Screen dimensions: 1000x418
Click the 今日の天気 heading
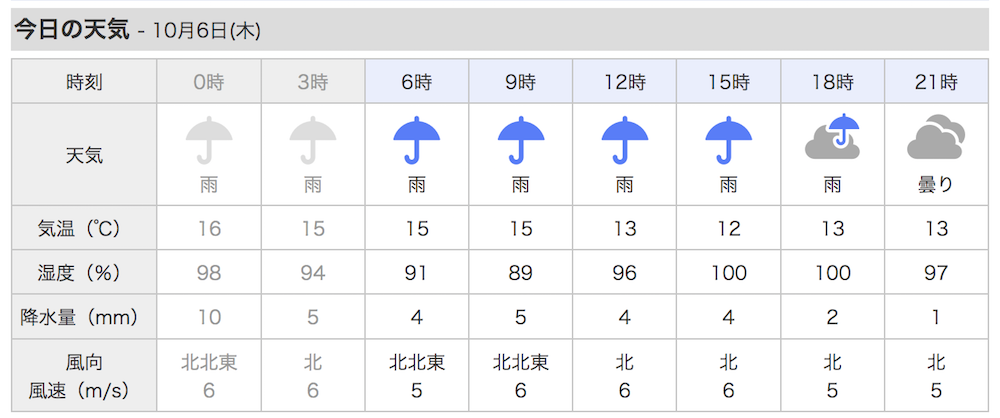[x=72, y=29]
